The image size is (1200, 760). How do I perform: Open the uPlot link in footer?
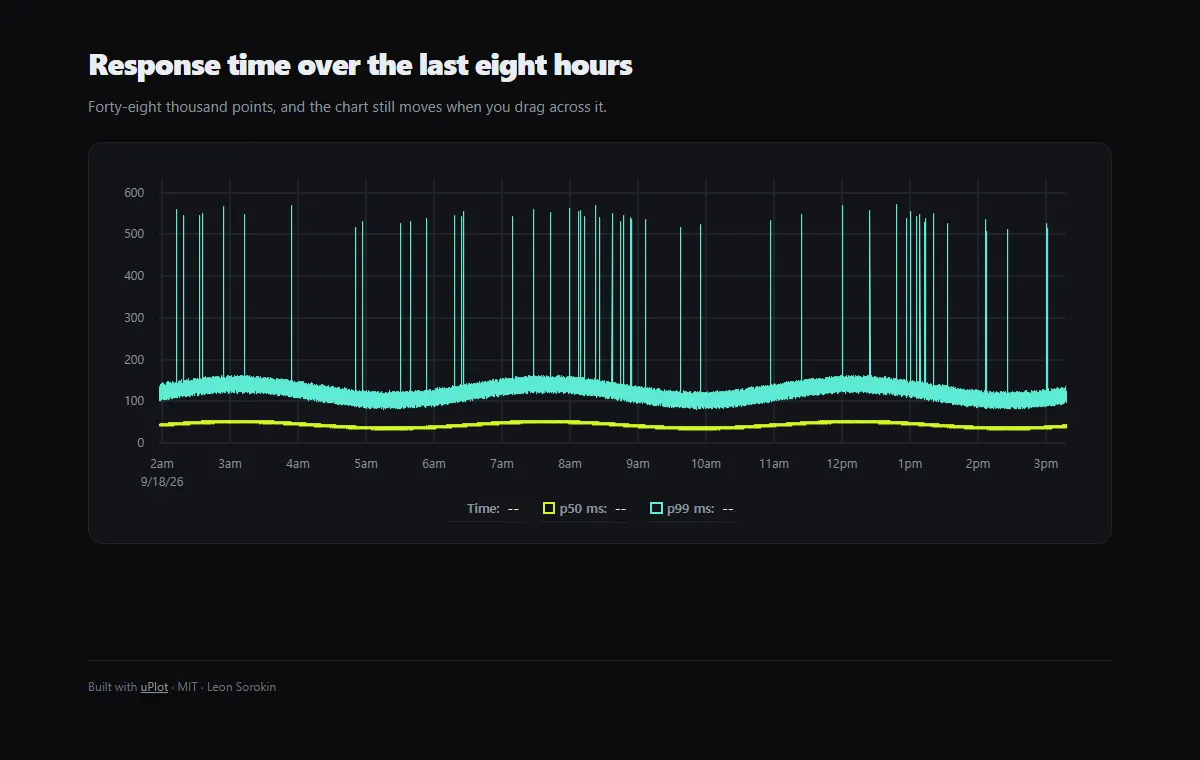[154, 687]
